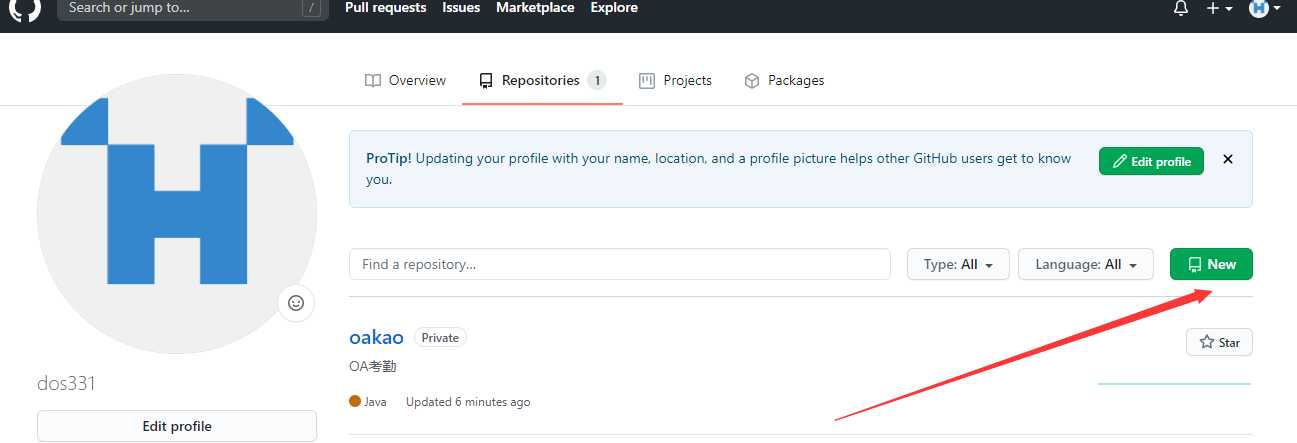1297x443 pixels.
Task: Select the Repositories tab
Action: pos(542,80)
